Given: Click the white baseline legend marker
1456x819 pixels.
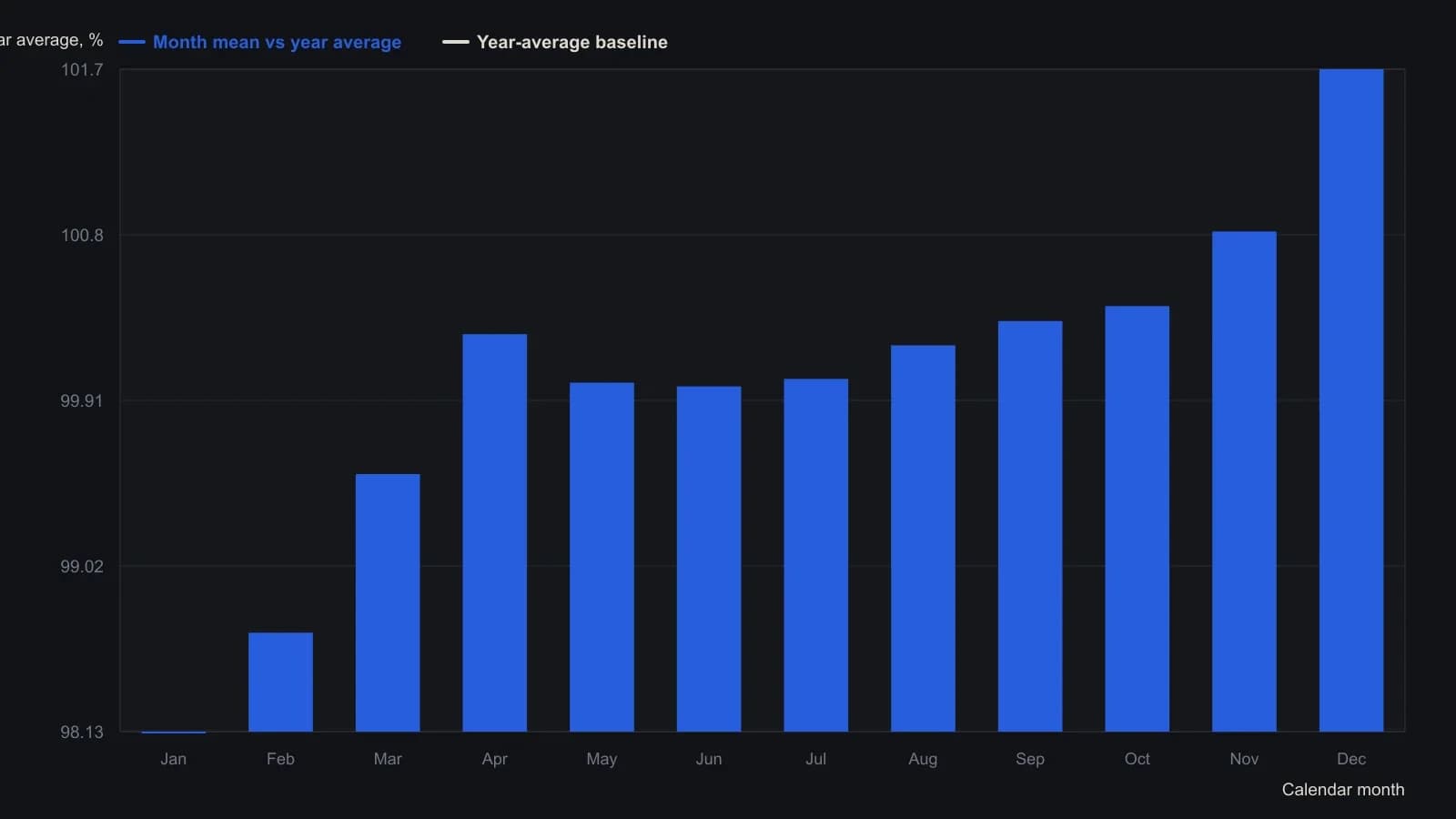Looking at the screenshot, I should tap(456, 42).
